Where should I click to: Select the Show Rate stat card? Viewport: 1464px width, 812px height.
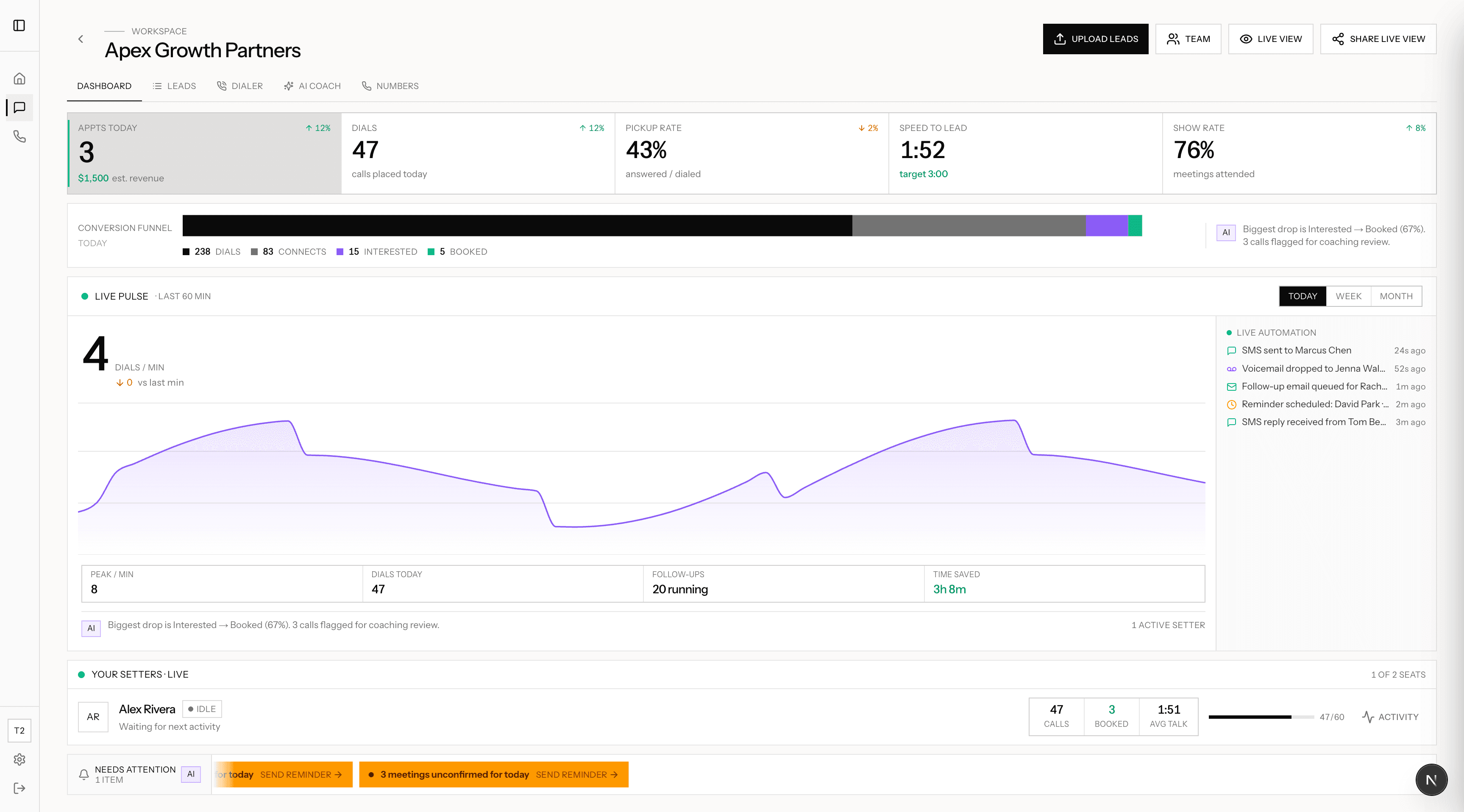point(1299,153)
